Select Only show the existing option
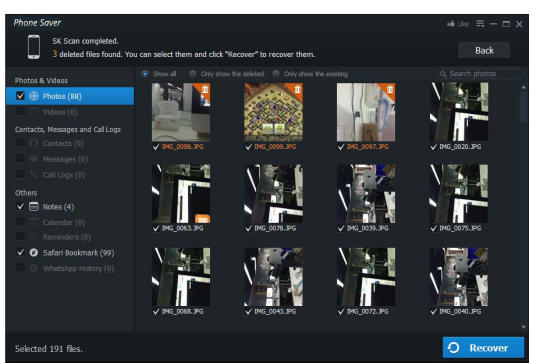This screenshot has width=540, height=363. tap(276, 74)
